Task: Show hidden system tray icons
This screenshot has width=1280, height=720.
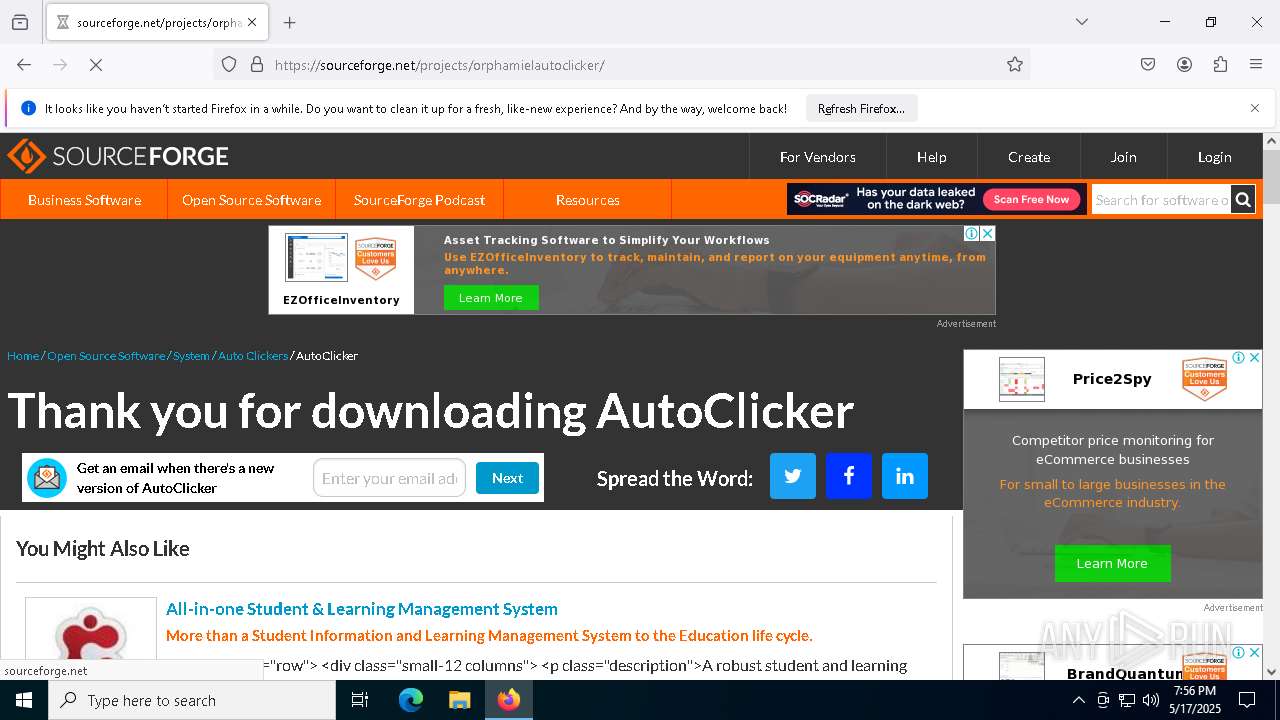Action: tap(1078, 700)
